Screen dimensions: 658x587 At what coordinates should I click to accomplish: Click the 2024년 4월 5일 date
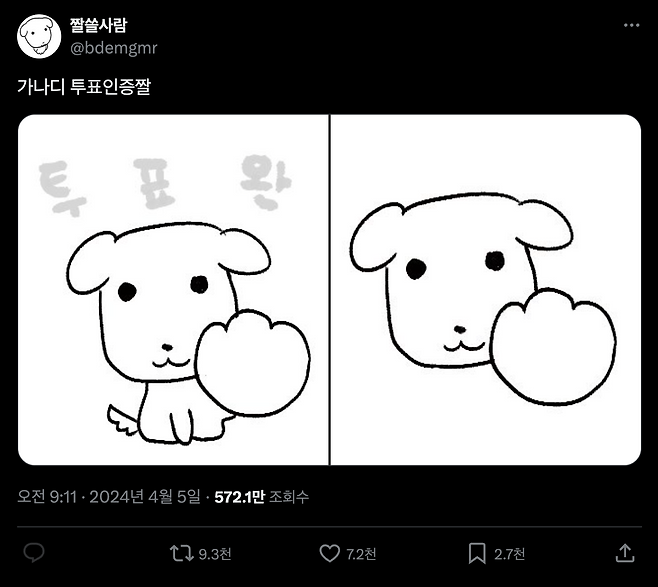point(145,497)
